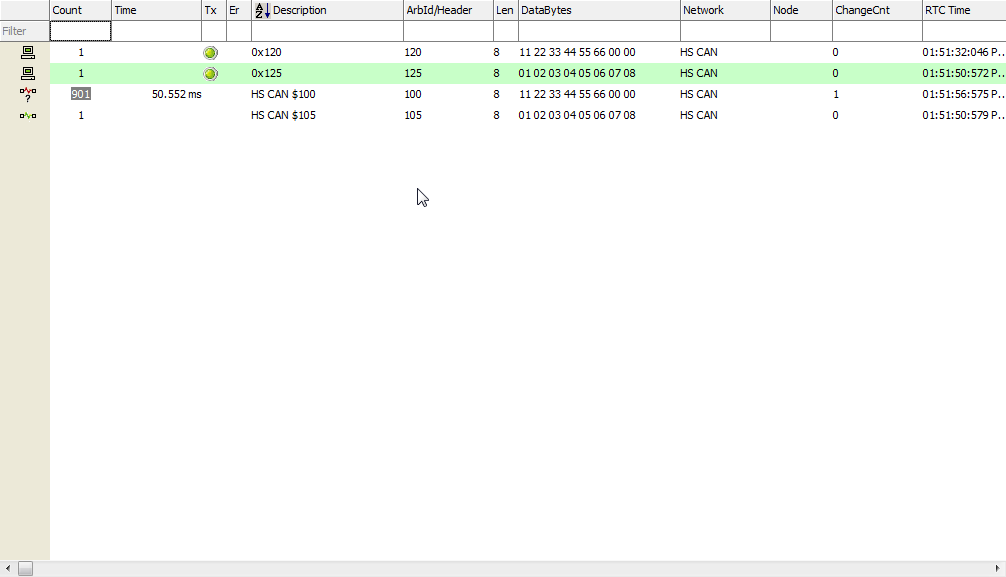Click the Description filter input field
The height and width of the screenshot is (577, 1006).
point(326,31)
